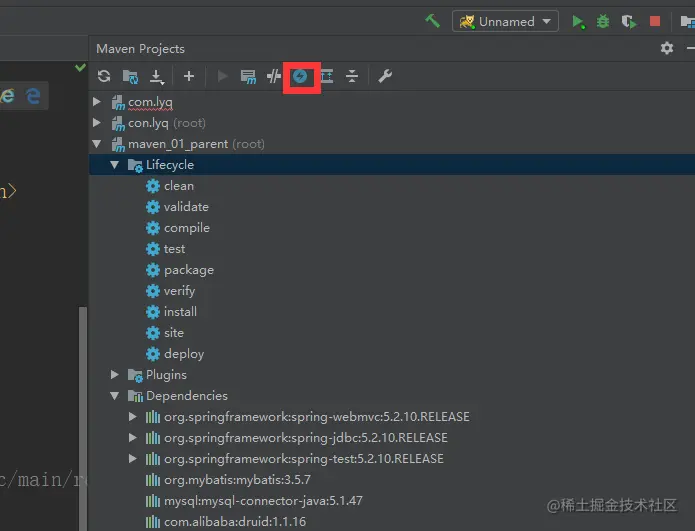Click Run with Coverage icon
This screenshot has height=531, width=695.
click(x=629, y=21)
